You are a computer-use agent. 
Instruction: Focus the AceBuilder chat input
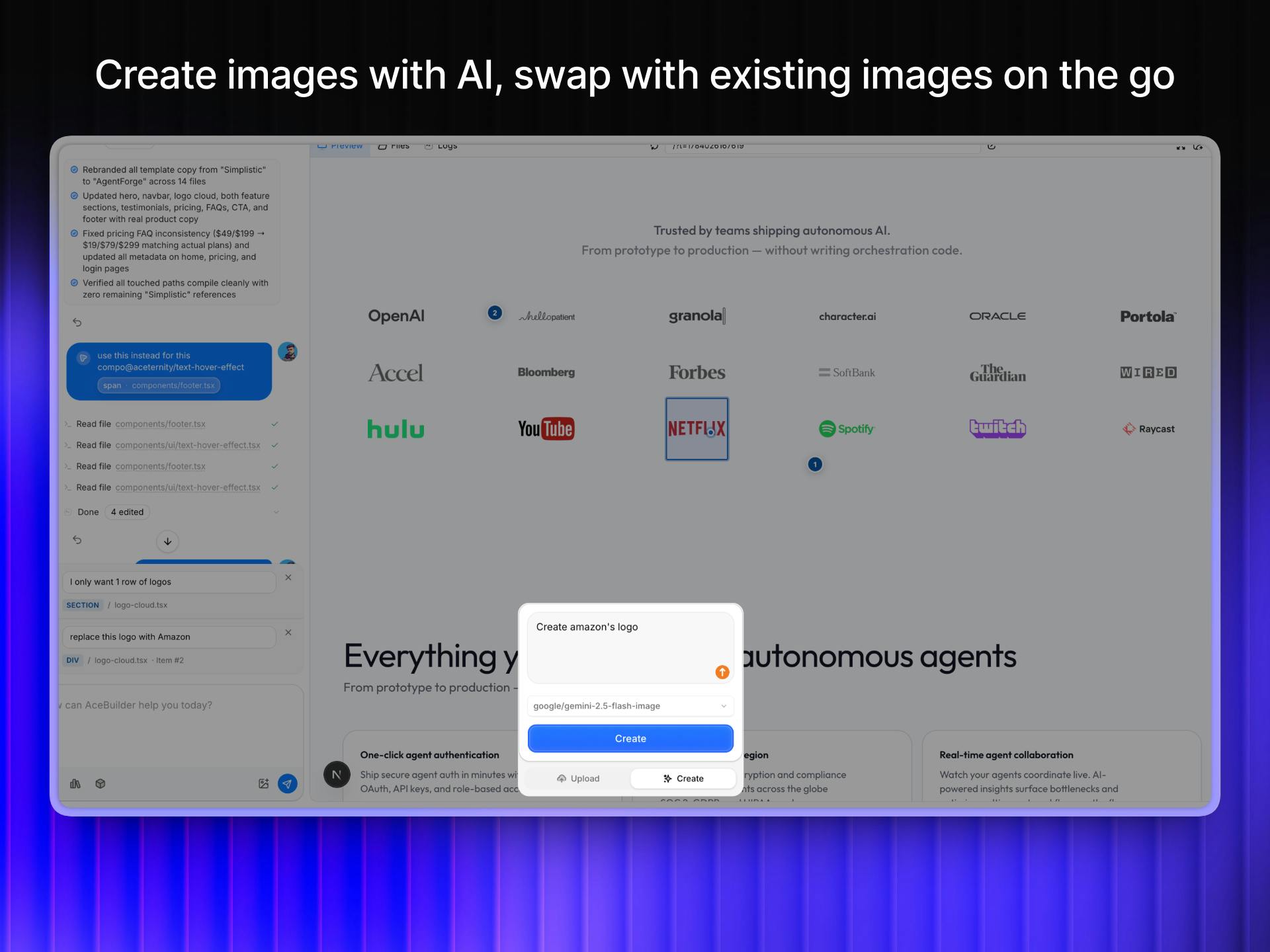(180, 727)
